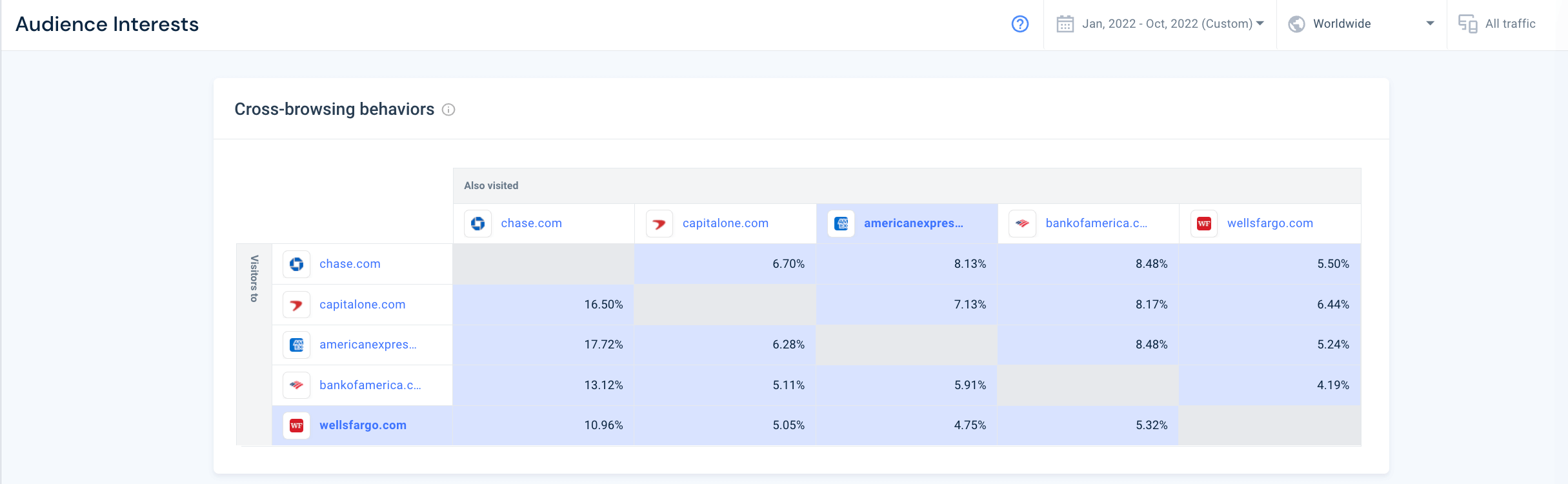This screenshot has height=484, width=1568.
Task: Click the 5.32% cell in wellsfargo.com row
Action: (1089, 425)
